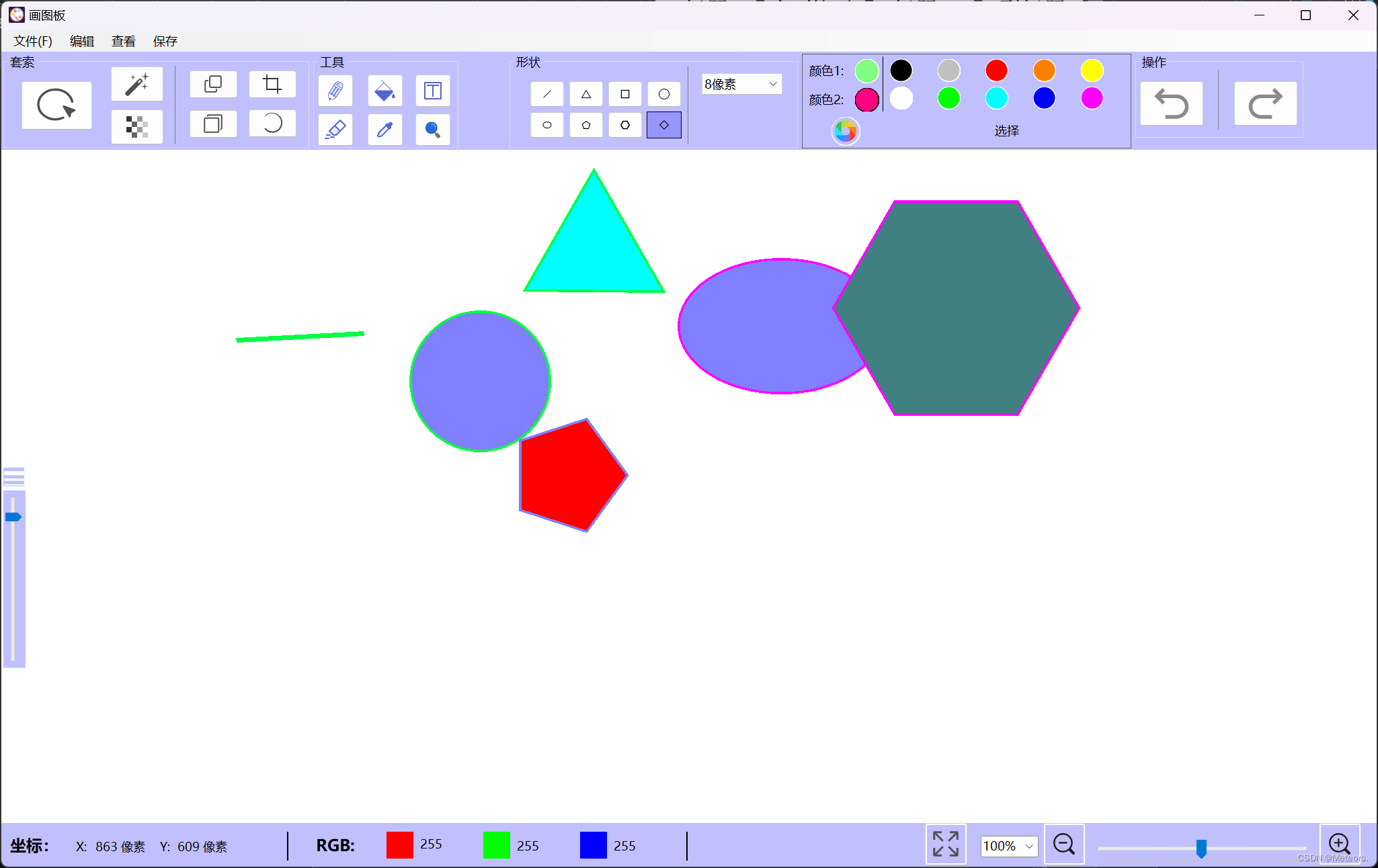Click the magic wand tool
The width and height of the screenshot is (1378, 868).
(137, 85)
